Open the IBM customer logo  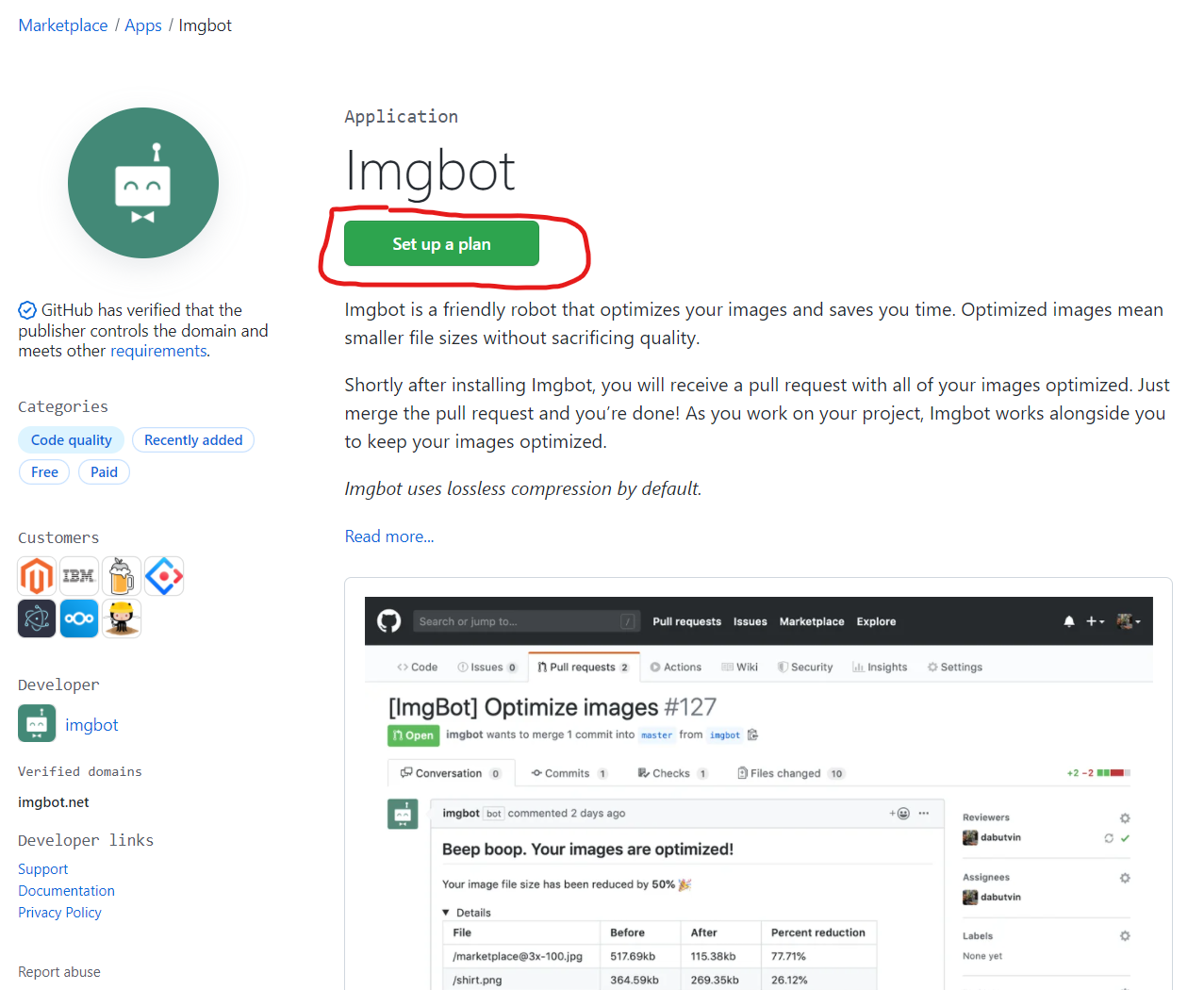(79, 576)
